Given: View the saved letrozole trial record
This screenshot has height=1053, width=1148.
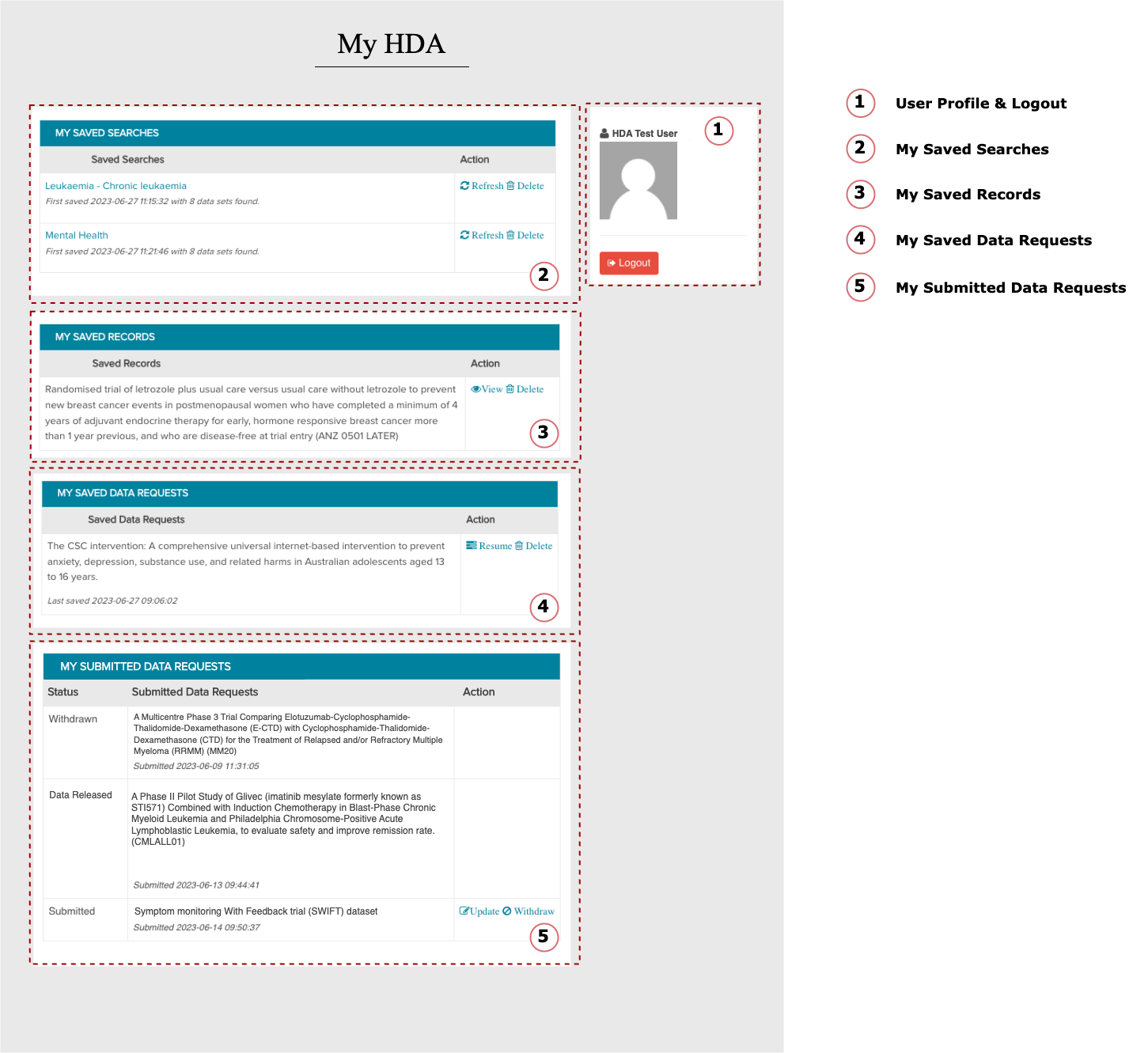Looking at the screenshot, I should [487, 389].
